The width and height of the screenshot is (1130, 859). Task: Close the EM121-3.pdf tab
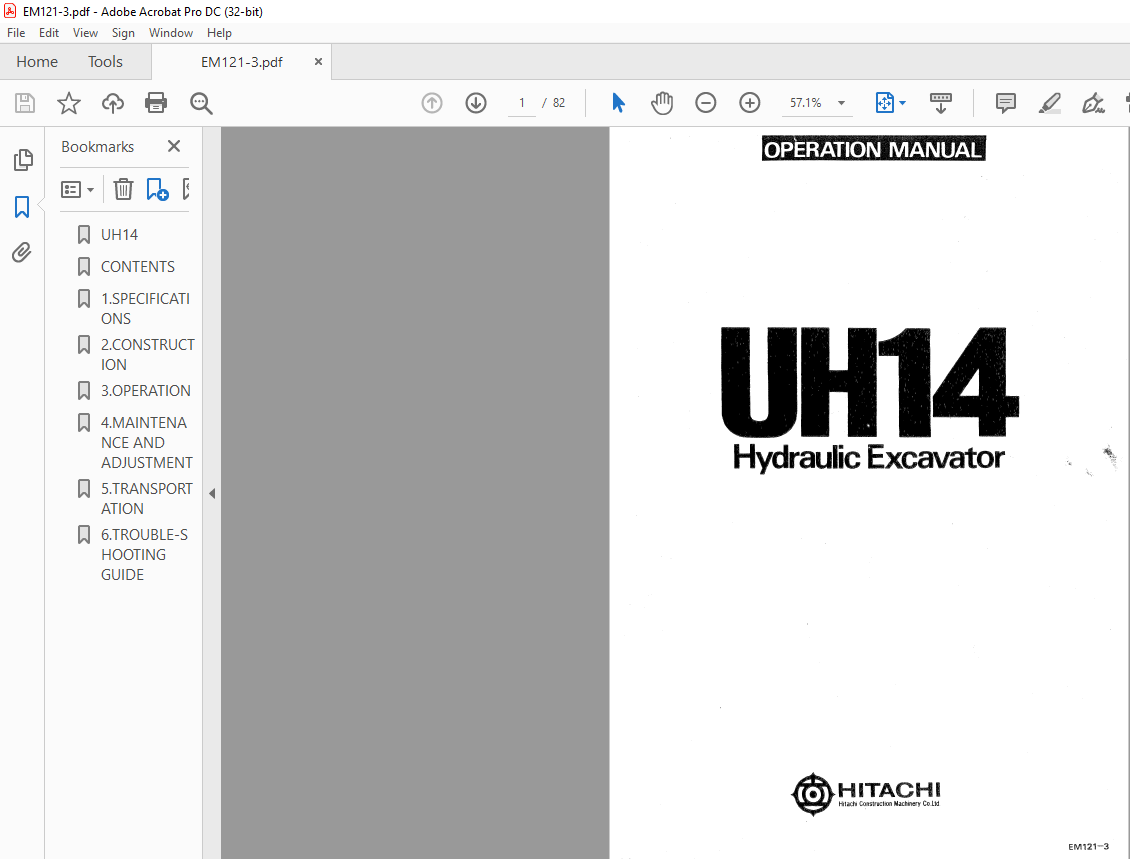pos(318,62)
